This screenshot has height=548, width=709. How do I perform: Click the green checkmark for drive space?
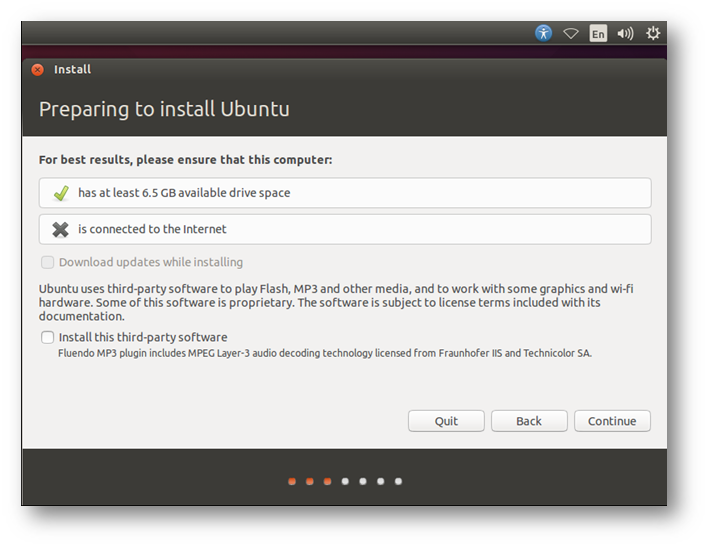[x=61, y=193]
